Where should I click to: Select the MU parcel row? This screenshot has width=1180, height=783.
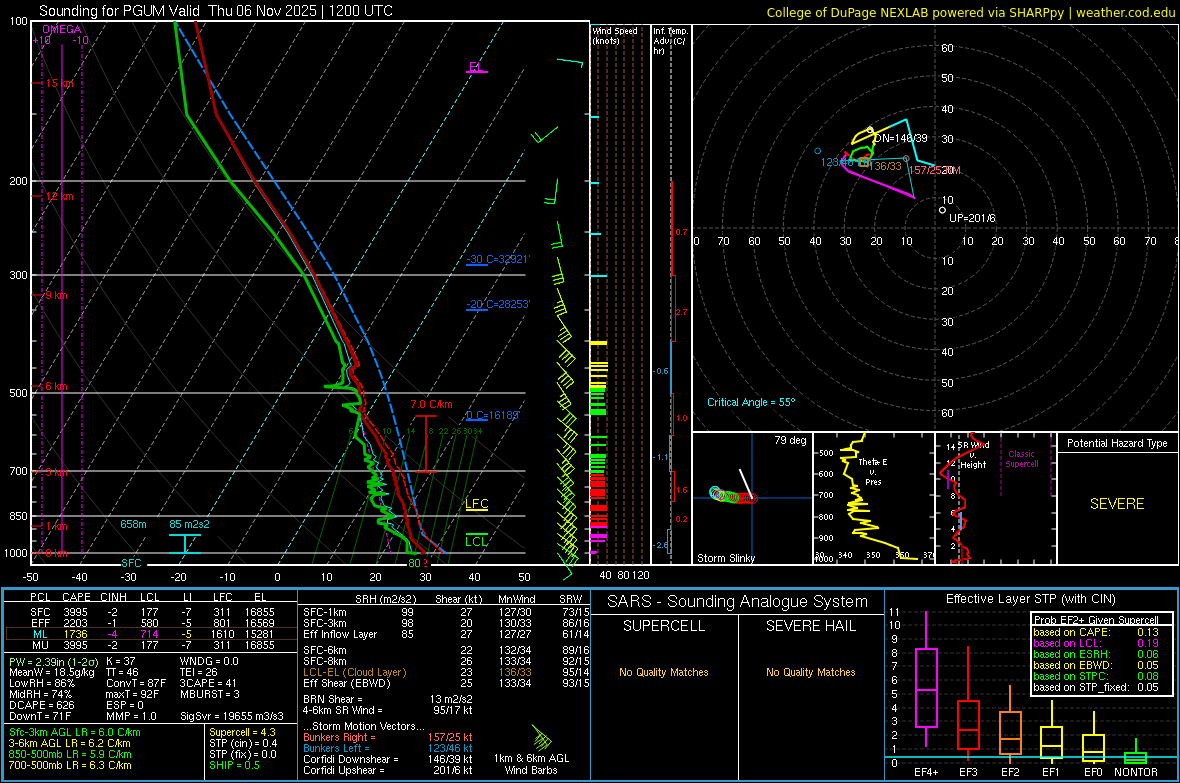point(151,645)
